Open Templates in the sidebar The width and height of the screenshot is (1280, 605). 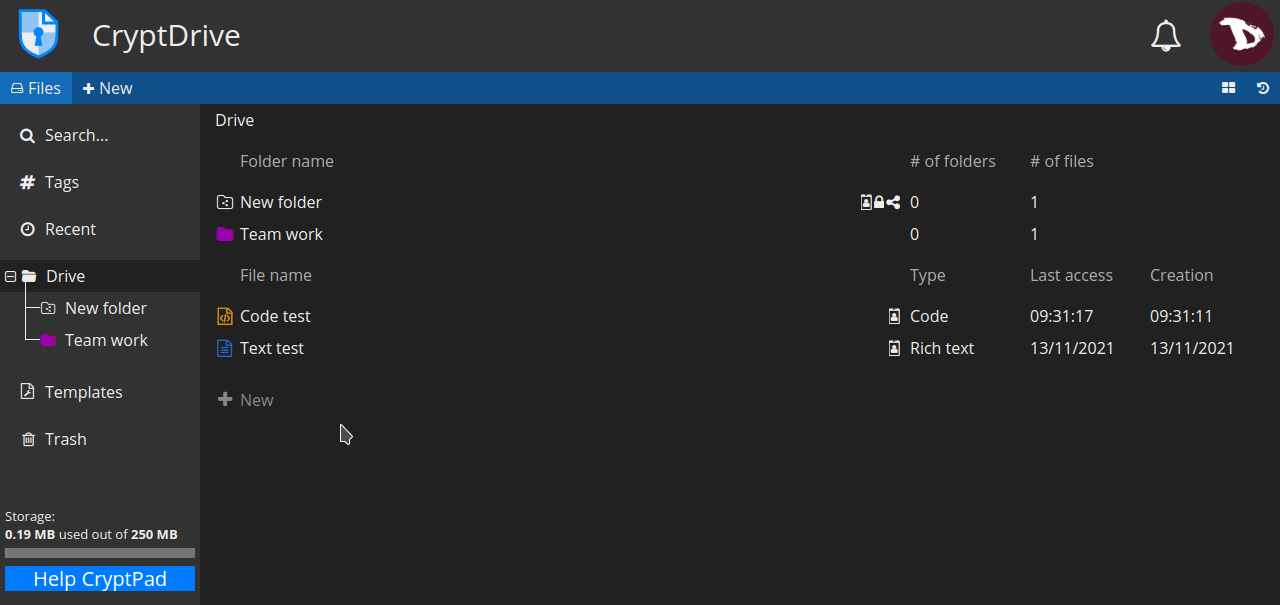pos(83,392)
